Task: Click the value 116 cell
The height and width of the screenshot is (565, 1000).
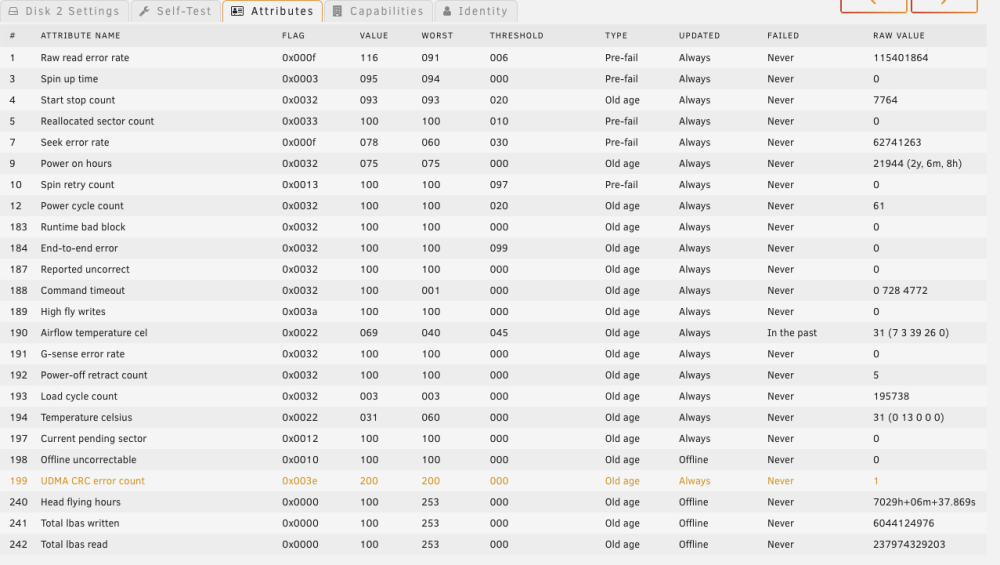Action: coord(369,57)
